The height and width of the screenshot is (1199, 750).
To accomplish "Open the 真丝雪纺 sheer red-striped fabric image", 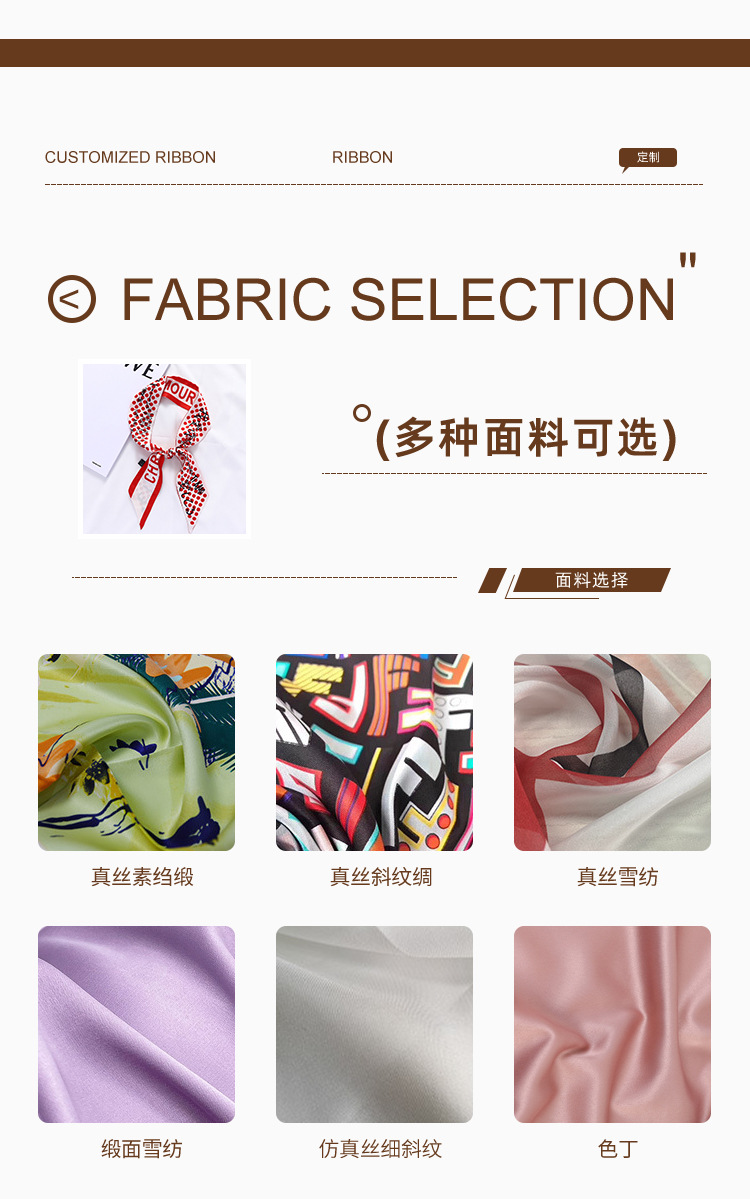I will (612, 752).
